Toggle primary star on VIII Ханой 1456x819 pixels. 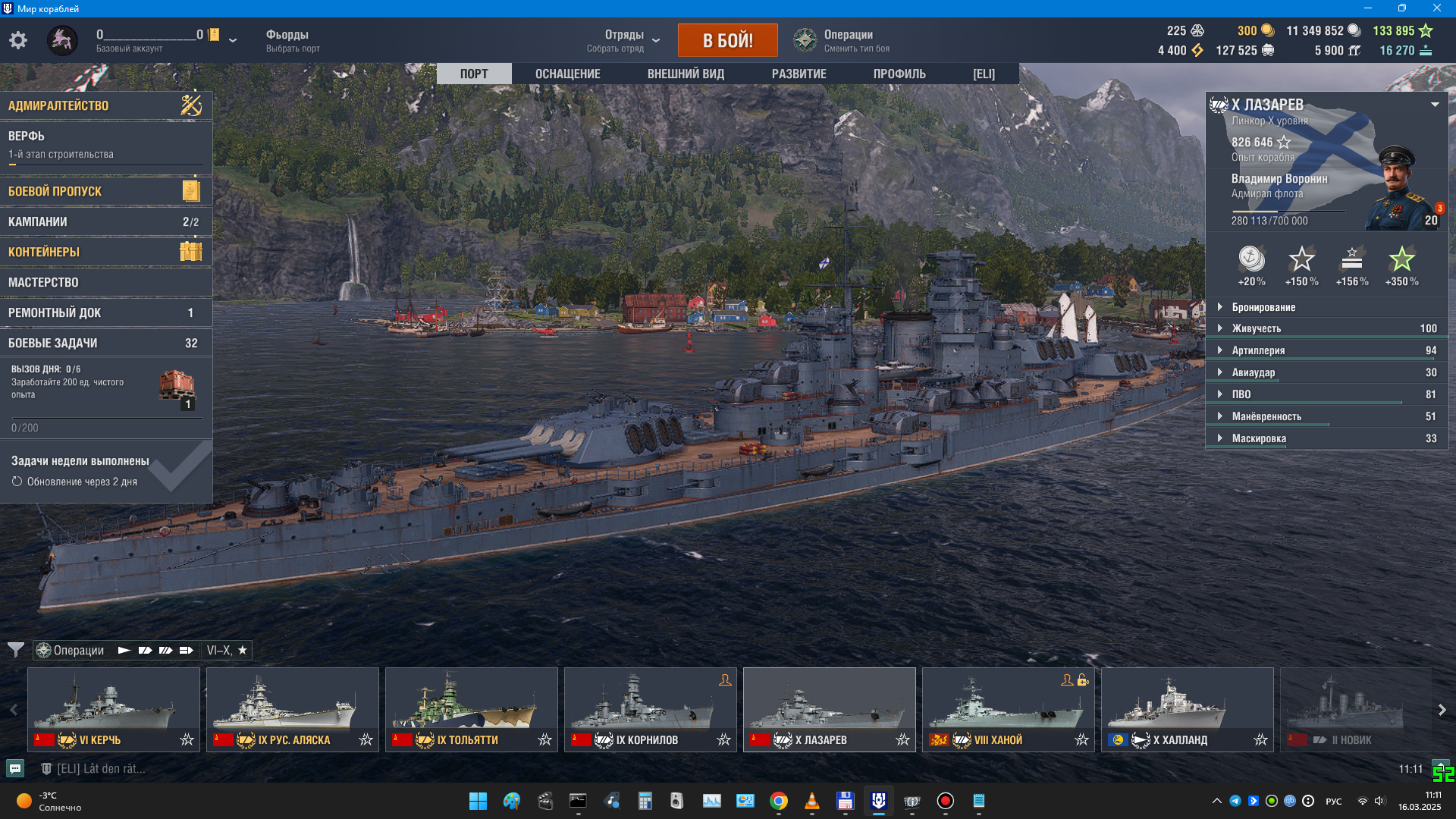tap(1082, 739)
